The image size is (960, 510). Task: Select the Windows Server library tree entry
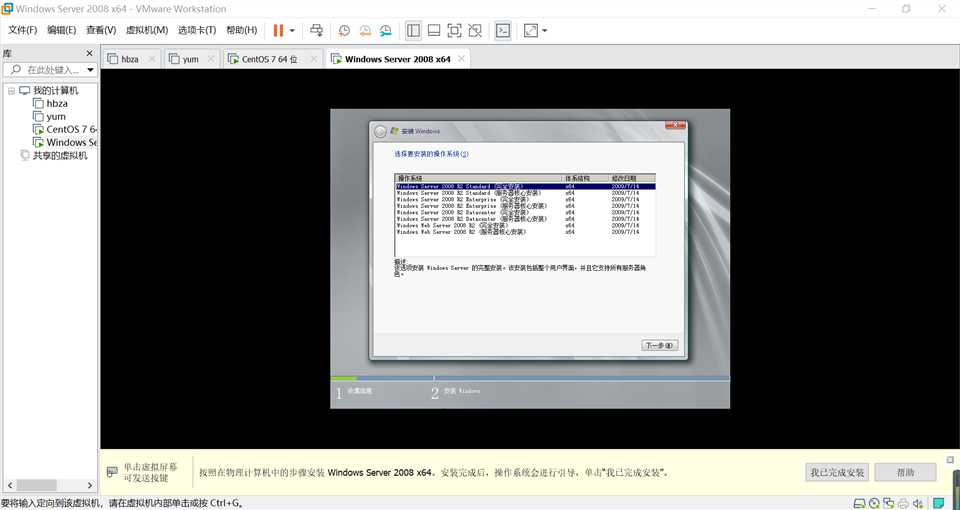pyautogui.click(x=72, y=142)
